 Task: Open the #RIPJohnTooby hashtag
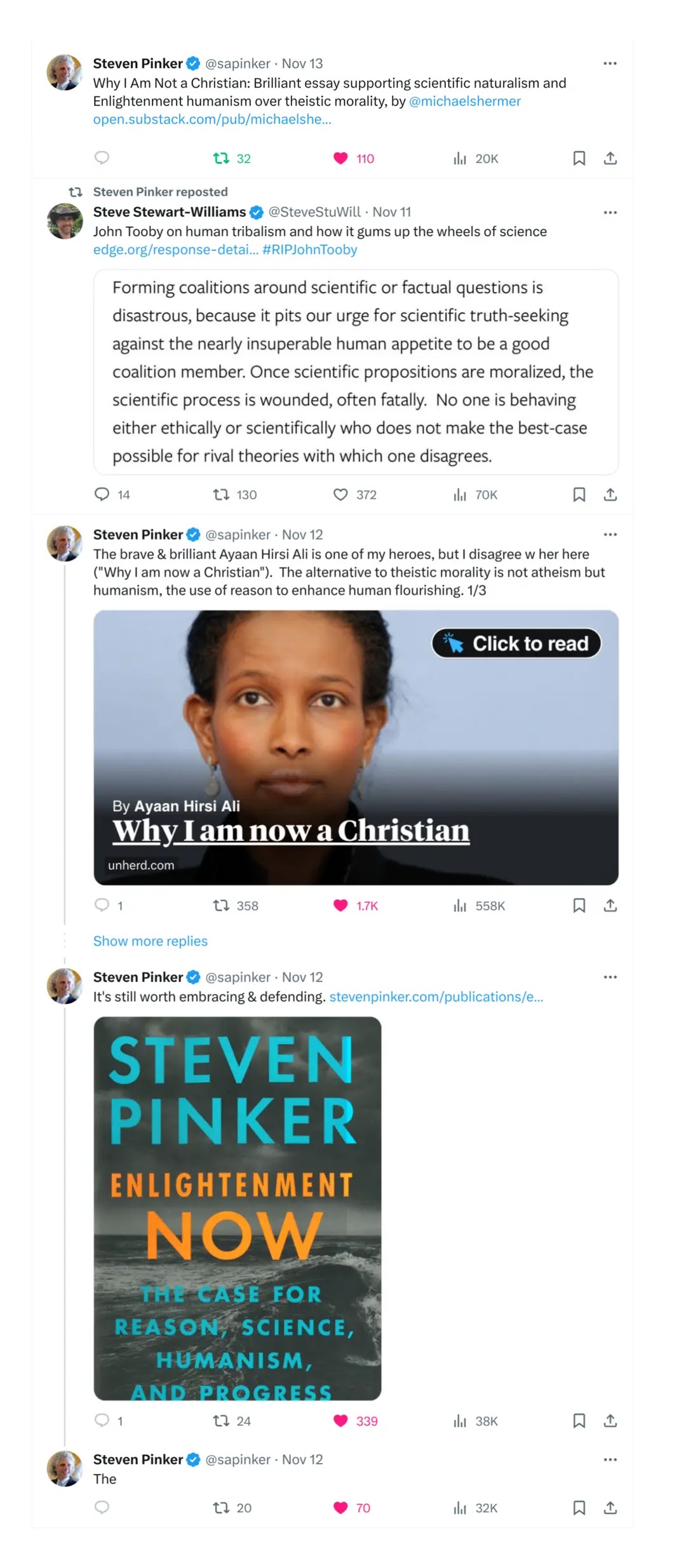click(x=310, y=250)
